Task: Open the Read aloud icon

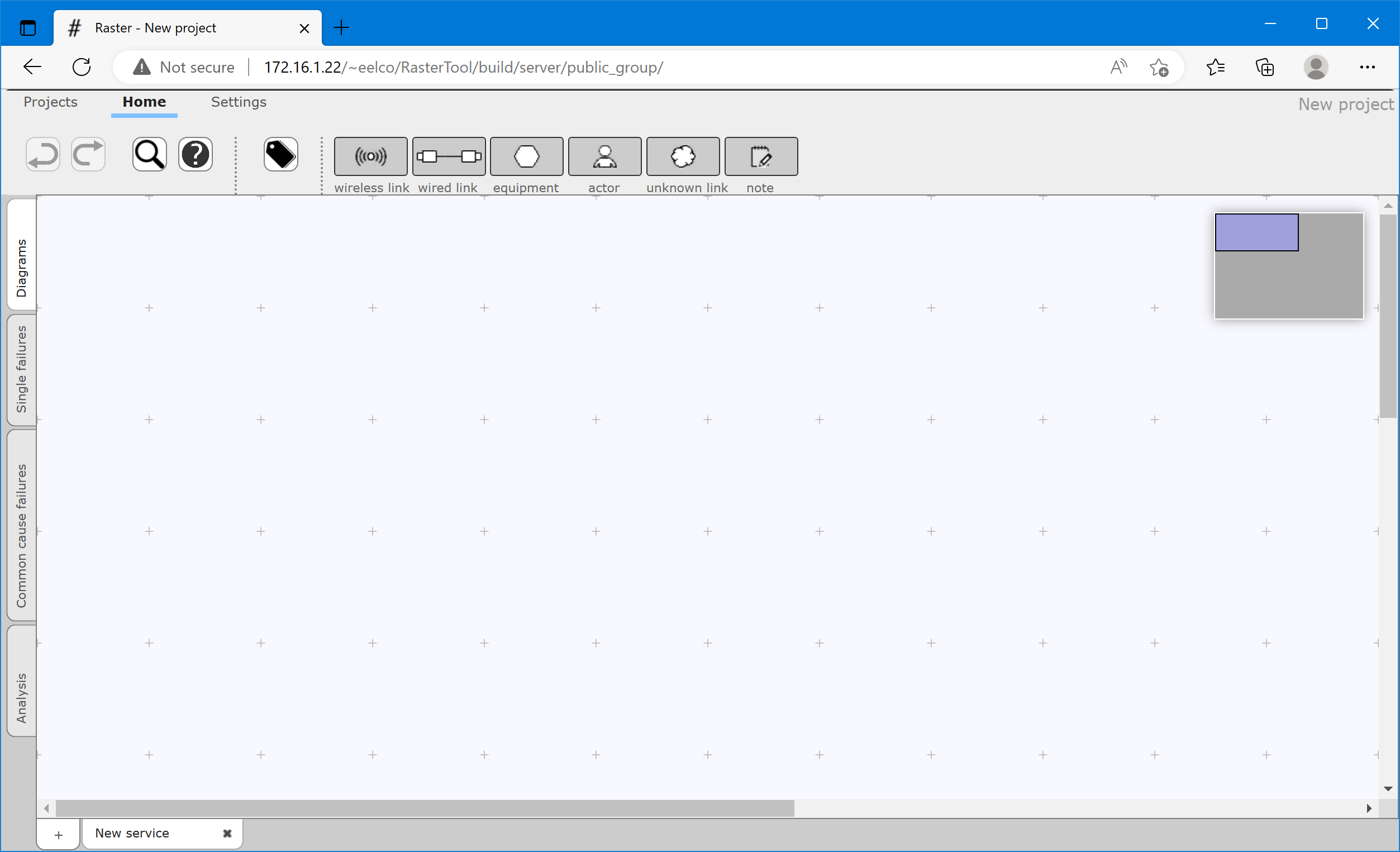Action: click(x=1119, y=67)
